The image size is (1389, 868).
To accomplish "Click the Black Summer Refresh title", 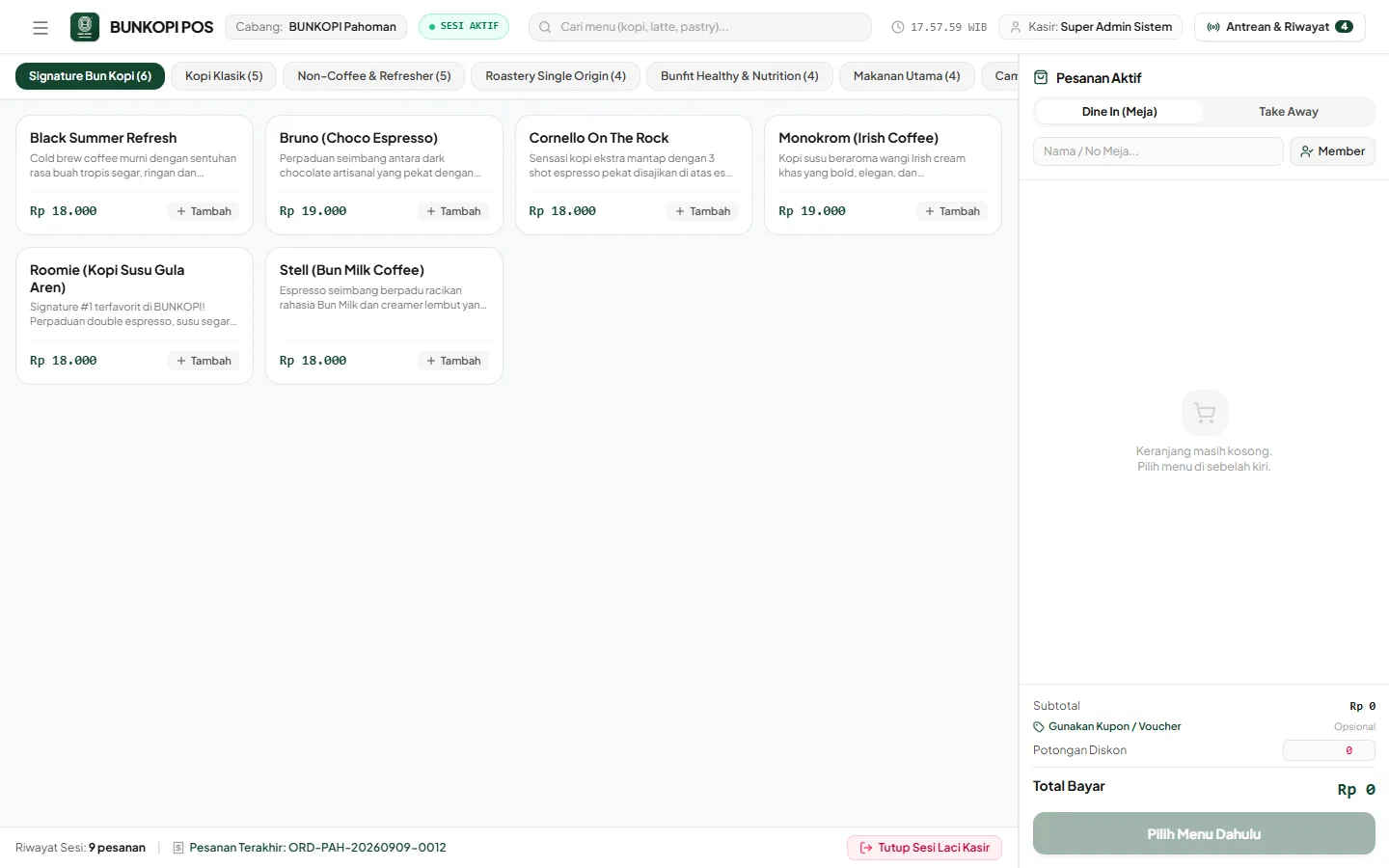I will [103, 138].
